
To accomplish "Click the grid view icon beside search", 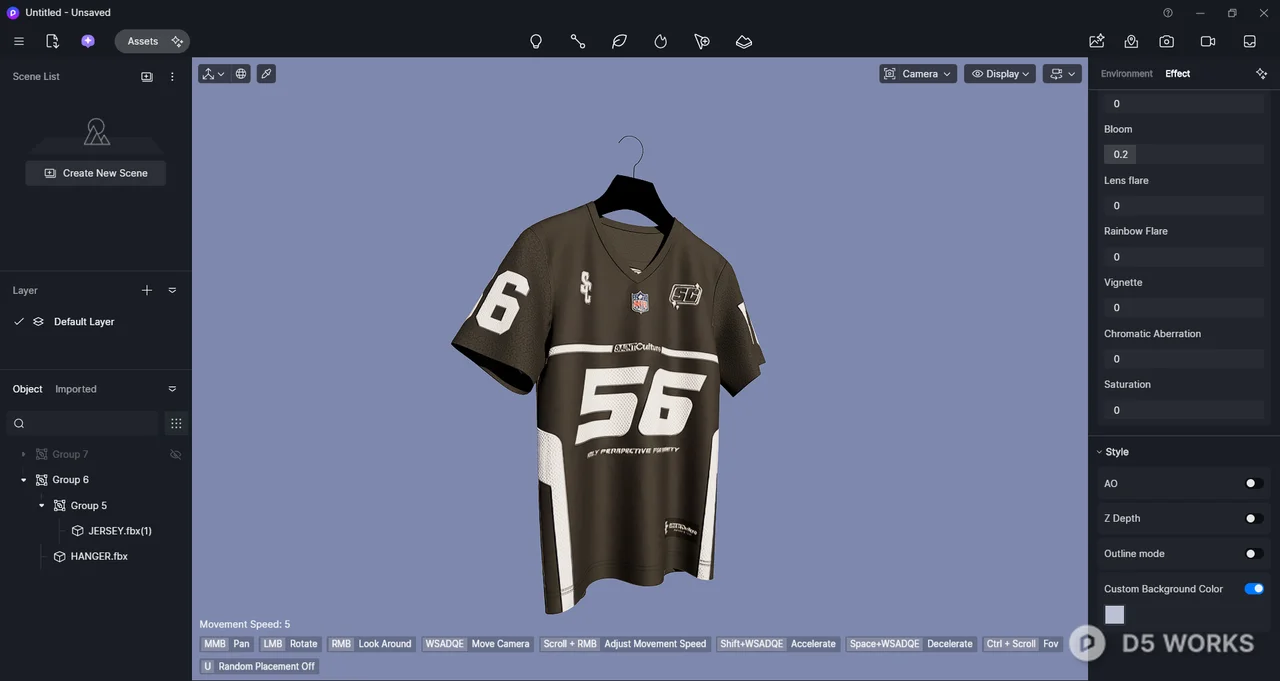I will [x=176, y=424].
